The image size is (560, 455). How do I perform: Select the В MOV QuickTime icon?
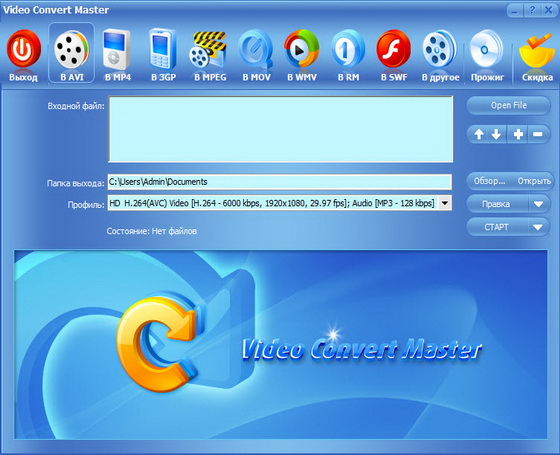(256, 50)
